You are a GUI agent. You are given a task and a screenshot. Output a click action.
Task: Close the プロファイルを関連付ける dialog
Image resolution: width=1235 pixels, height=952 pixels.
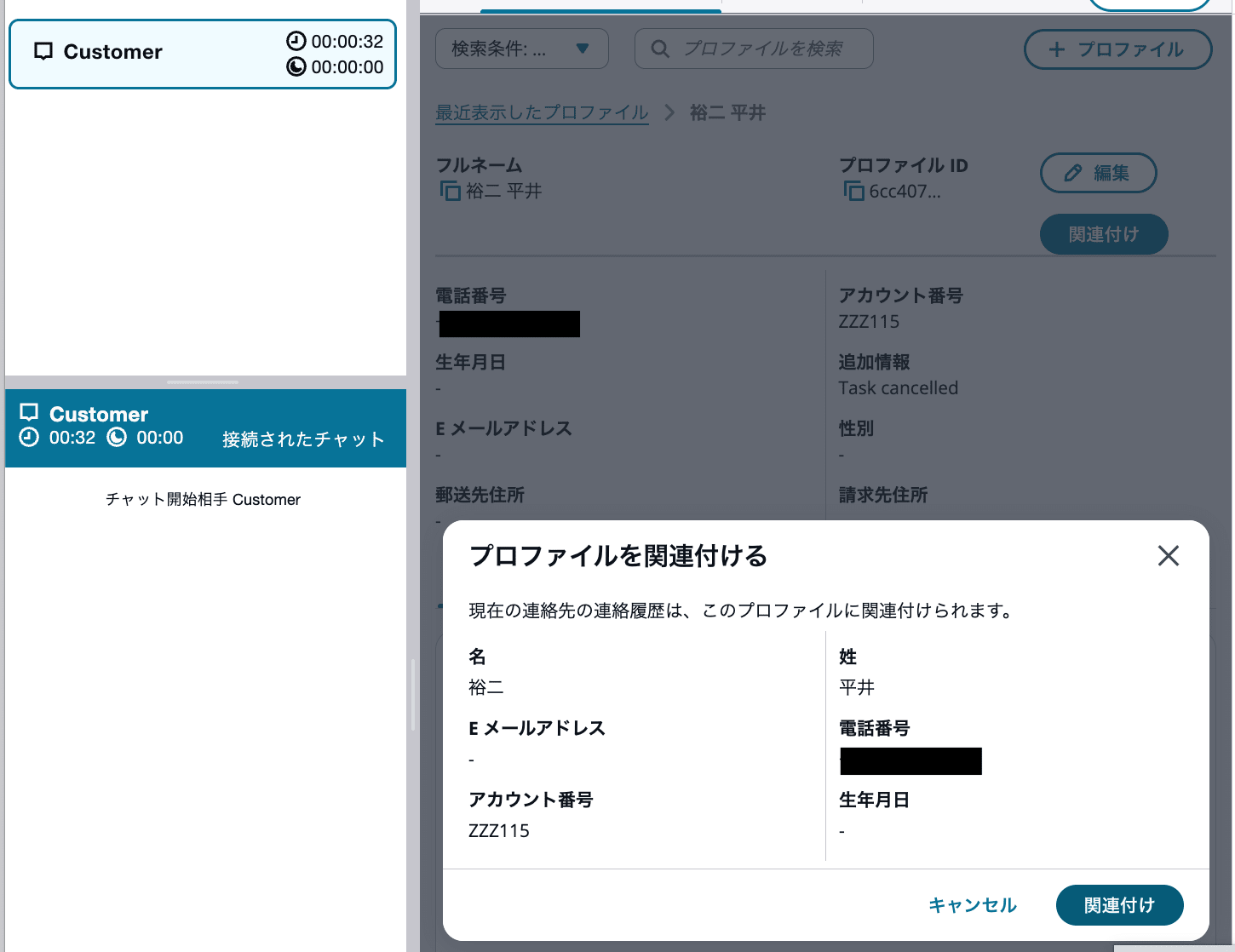coord(1169,556)
